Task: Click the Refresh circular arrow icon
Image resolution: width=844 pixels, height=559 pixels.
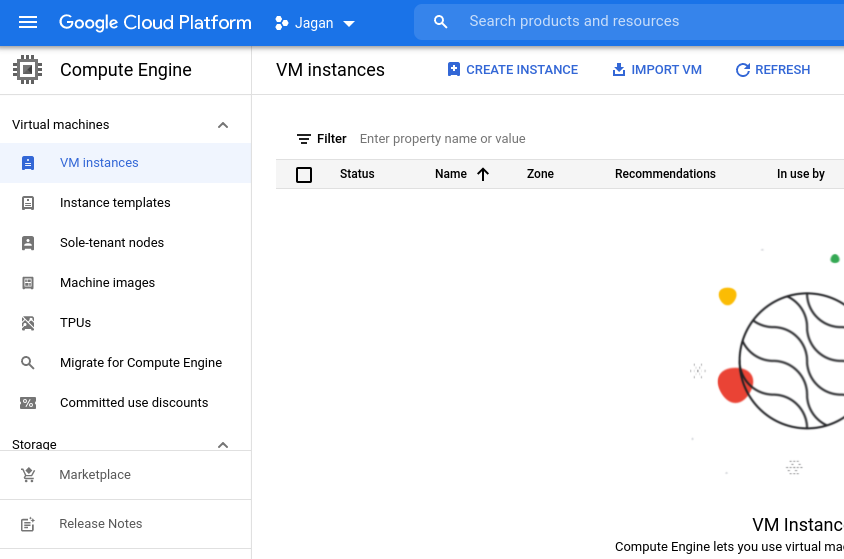Action: [x=743, y=70]
